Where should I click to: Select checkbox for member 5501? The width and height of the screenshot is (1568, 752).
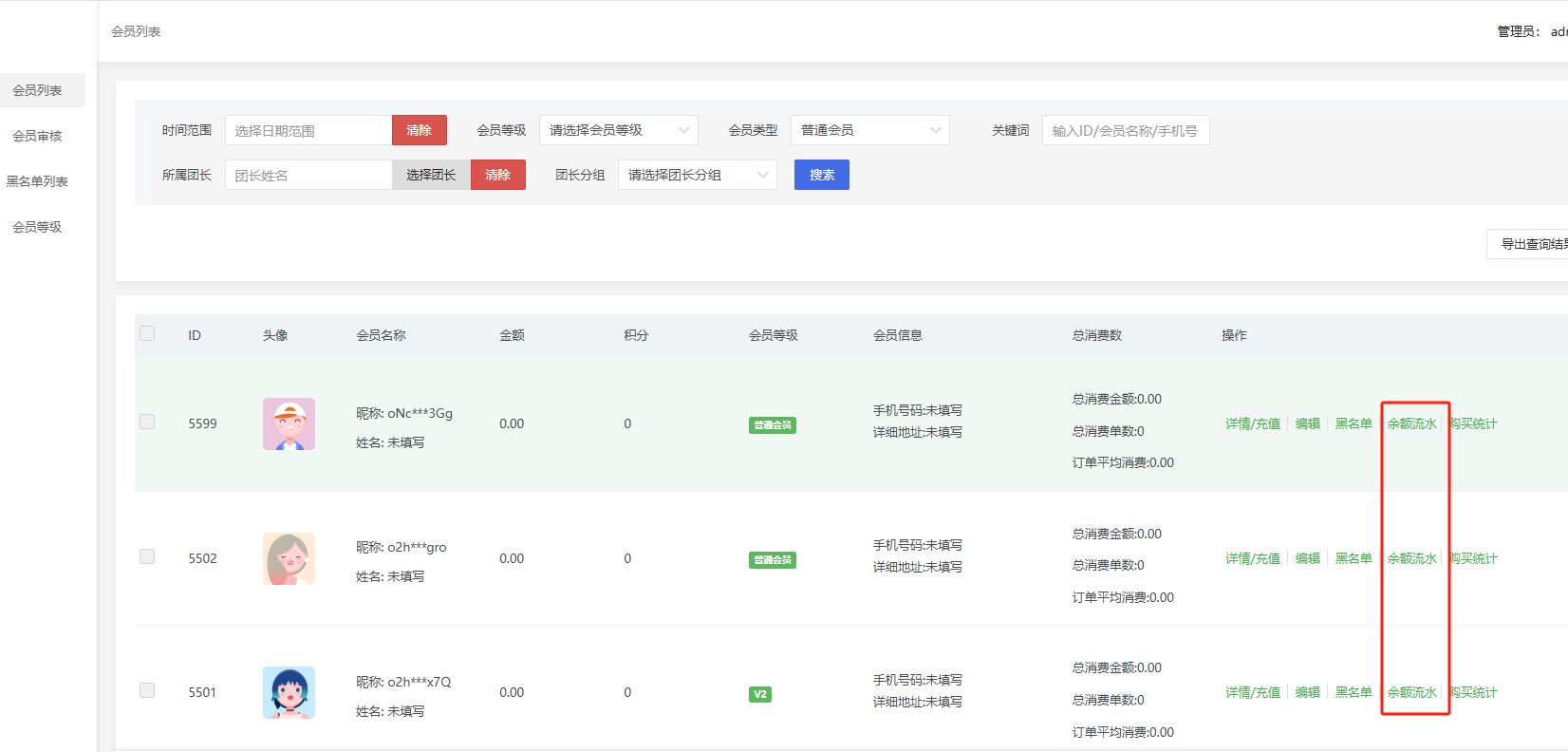tap(147, 690)
